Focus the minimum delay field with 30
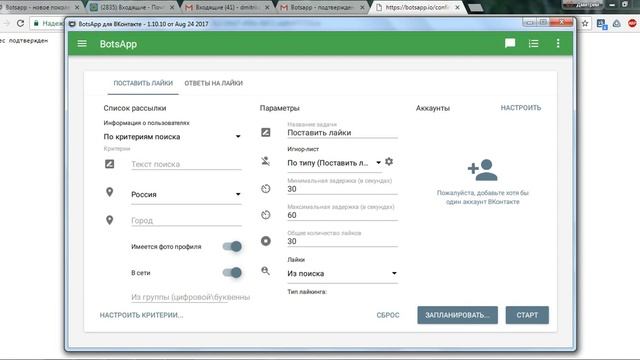640x360 pixels. [342, 189]
